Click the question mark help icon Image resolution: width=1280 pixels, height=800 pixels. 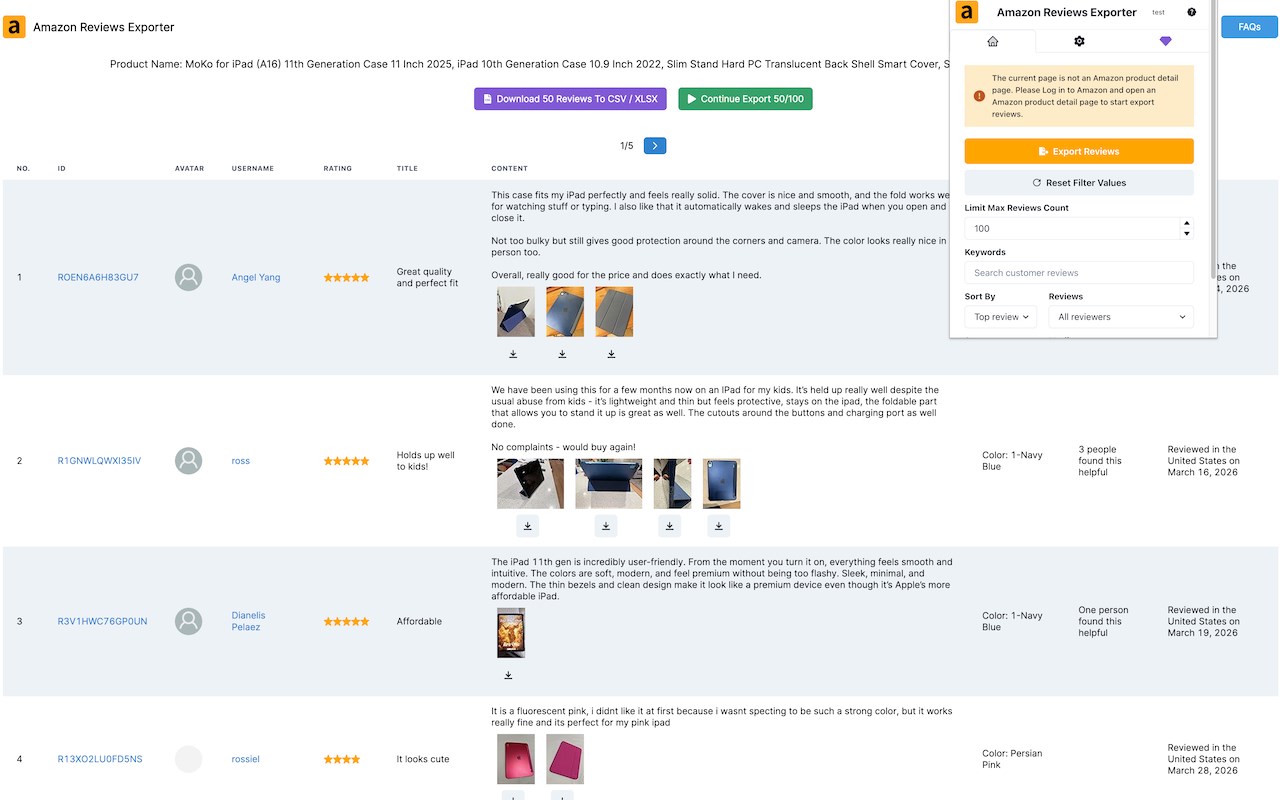1191,12
